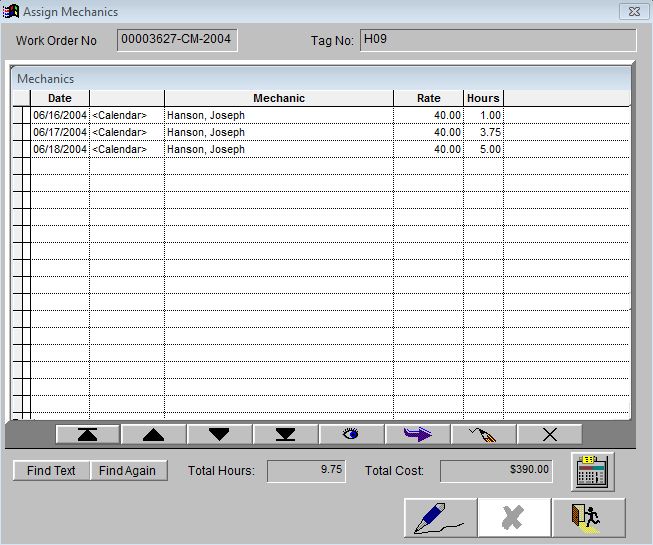This screenshot has width=653, height=545.
Task: Open the calculator icon button
Action: 592,472
